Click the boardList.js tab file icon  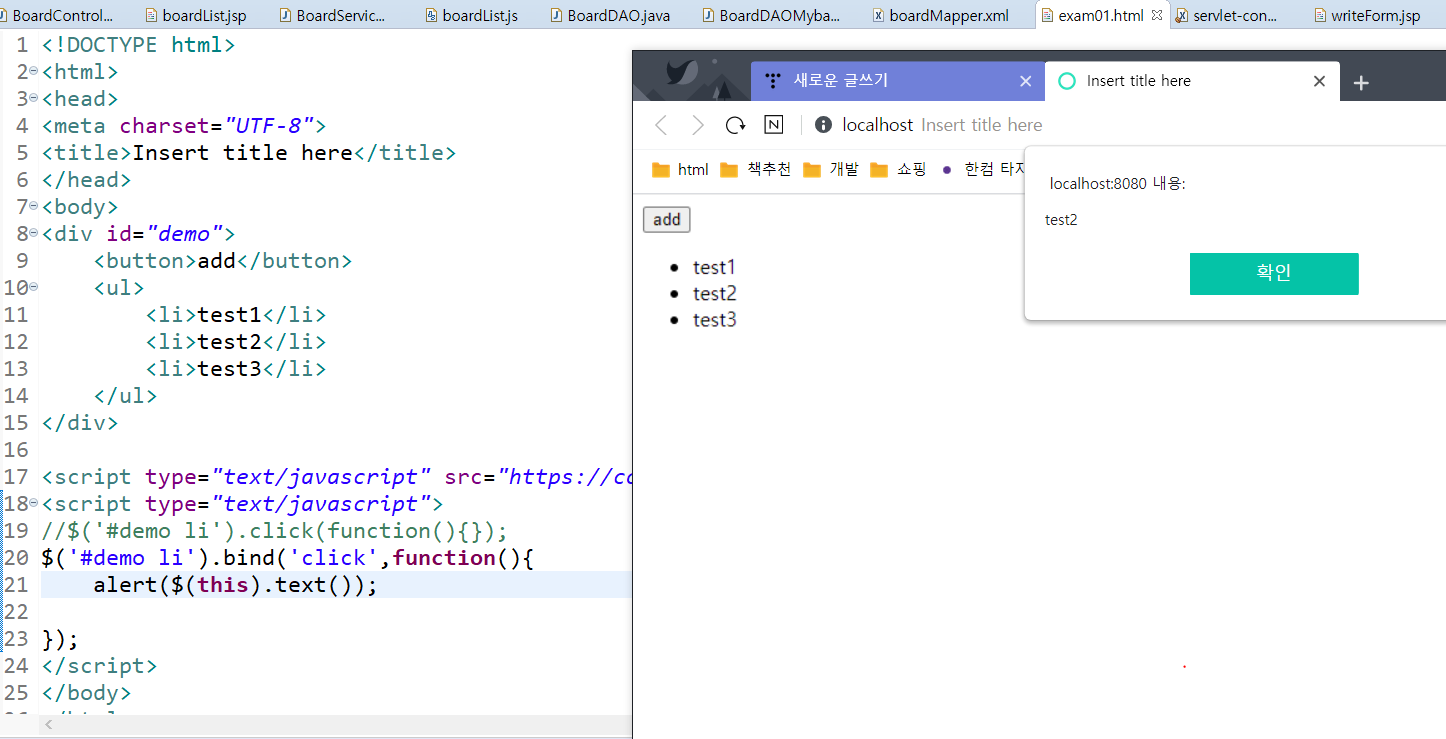431,16
